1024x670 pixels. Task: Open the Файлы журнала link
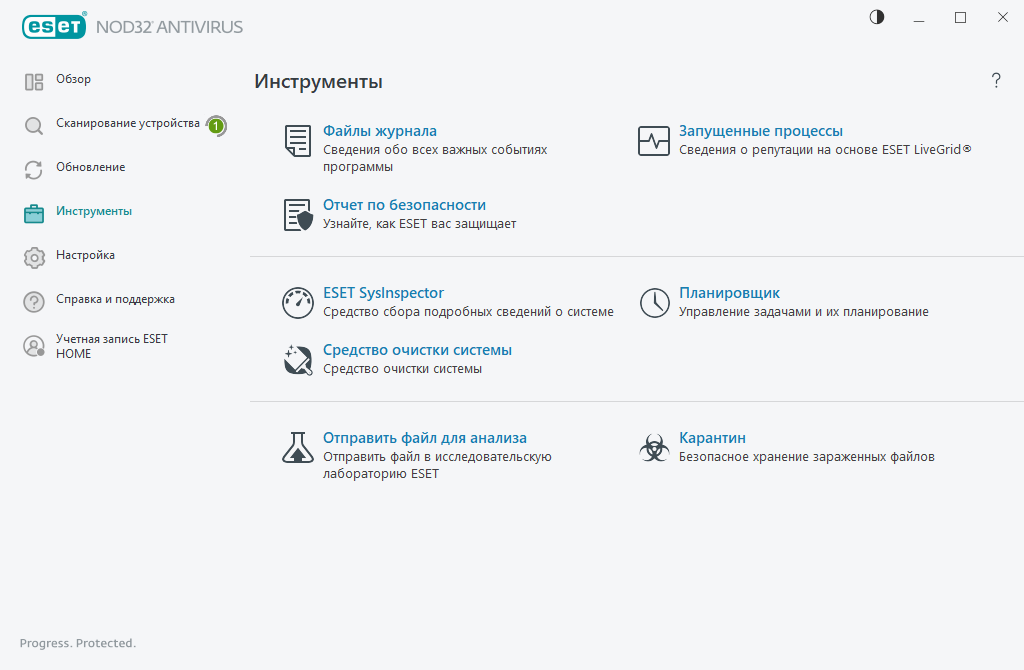coord(380,131)
